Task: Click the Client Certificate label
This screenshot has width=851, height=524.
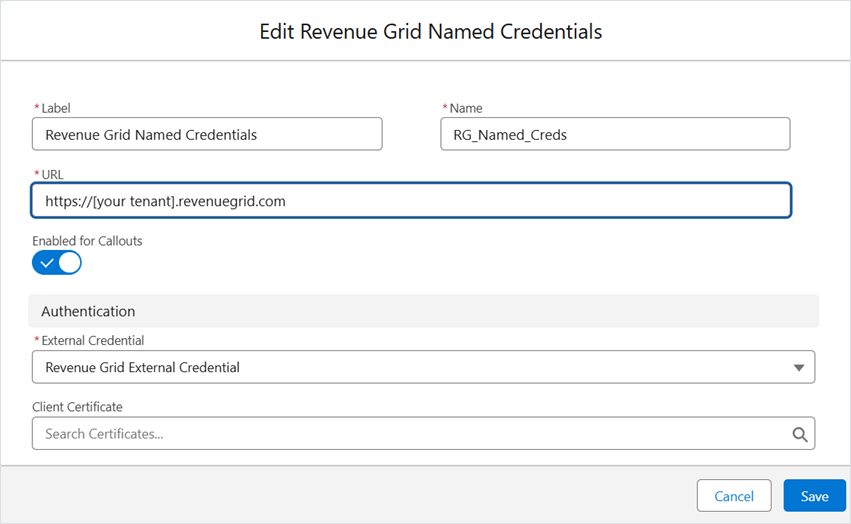Action: click(x=77, y=407)
